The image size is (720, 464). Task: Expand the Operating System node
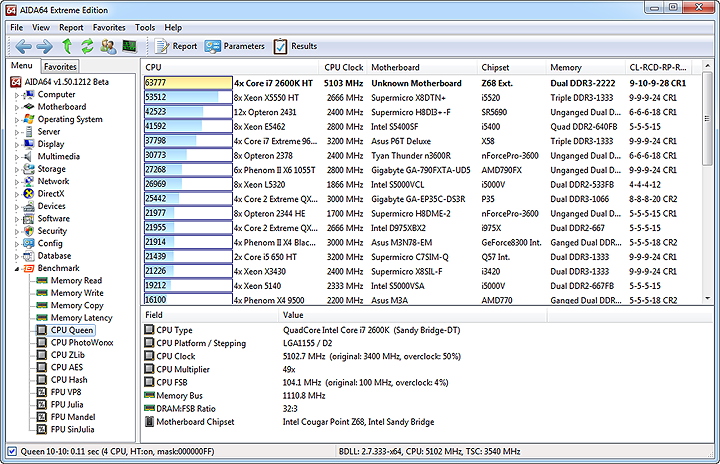pyautogui.click(x=17, y=120)
